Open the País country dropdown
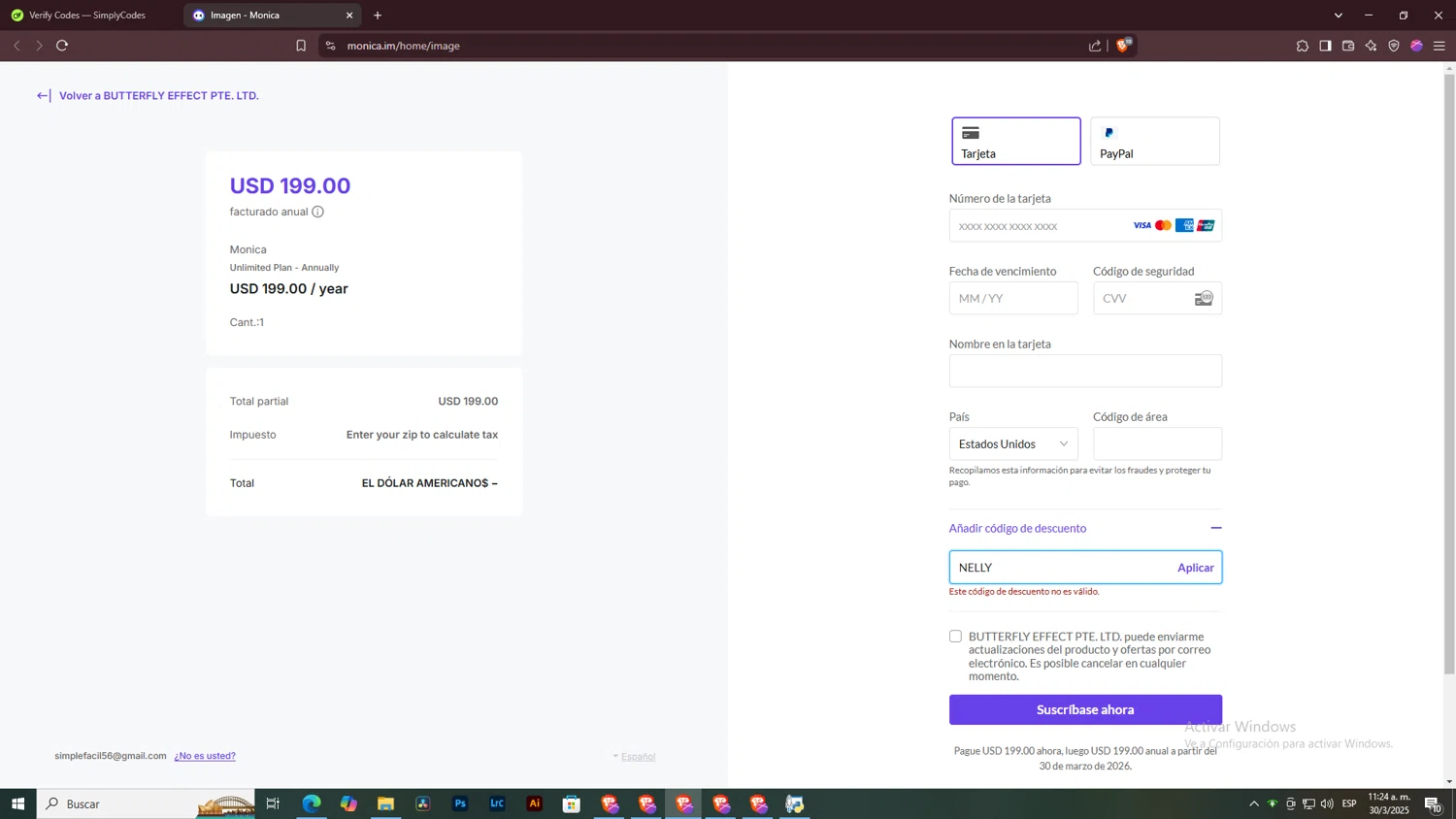The image size is (1456, 819). [1013, 443]
